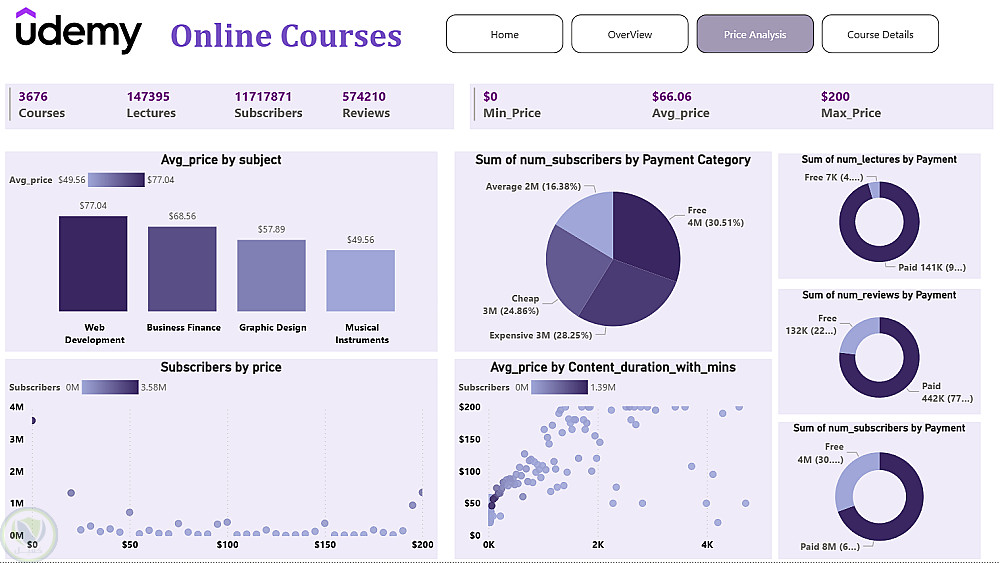Click the Avg_price gradient legend bar
The image size is (1000, 563).
pos(116,180)
